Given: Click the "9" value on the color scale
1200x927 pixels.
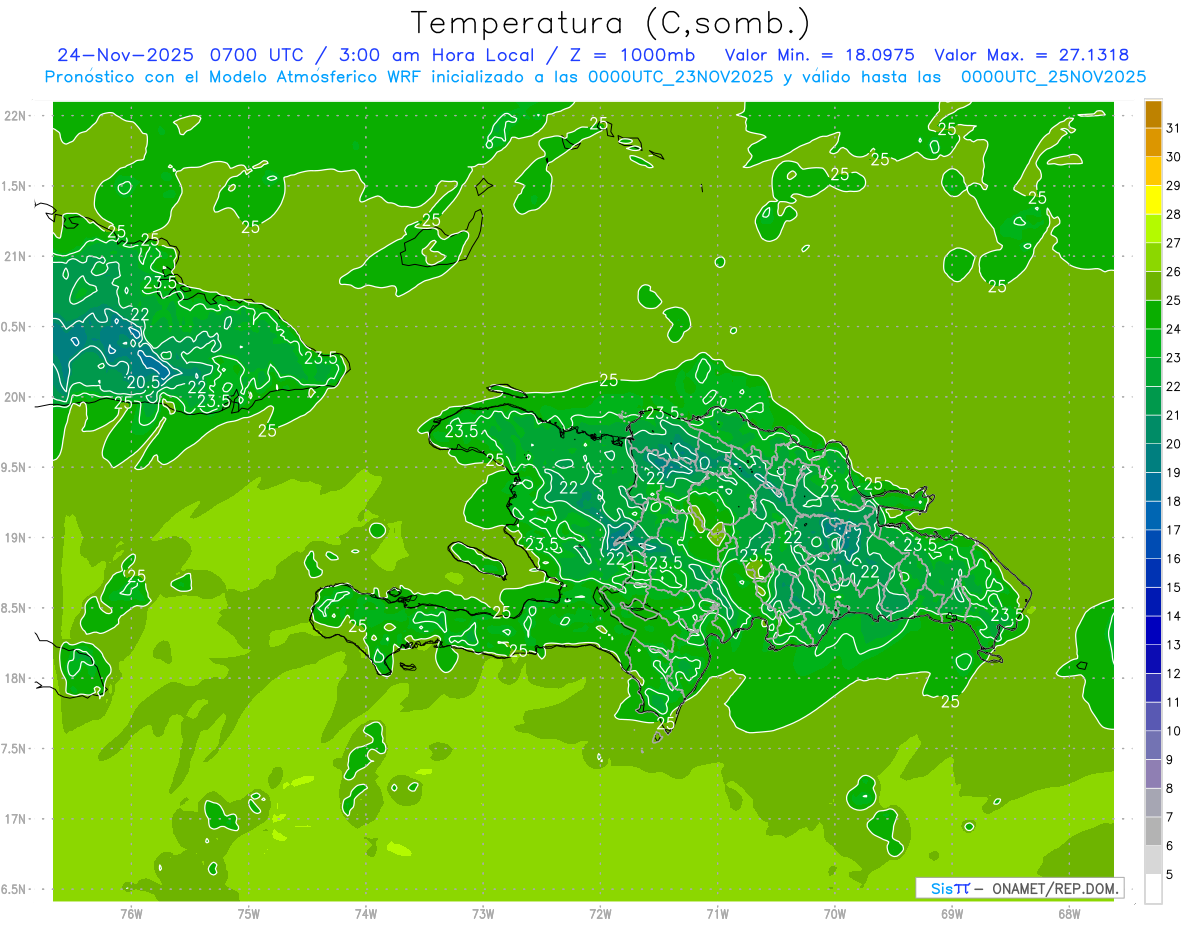Looking at the screenshot, I should tap(1169, 760).
